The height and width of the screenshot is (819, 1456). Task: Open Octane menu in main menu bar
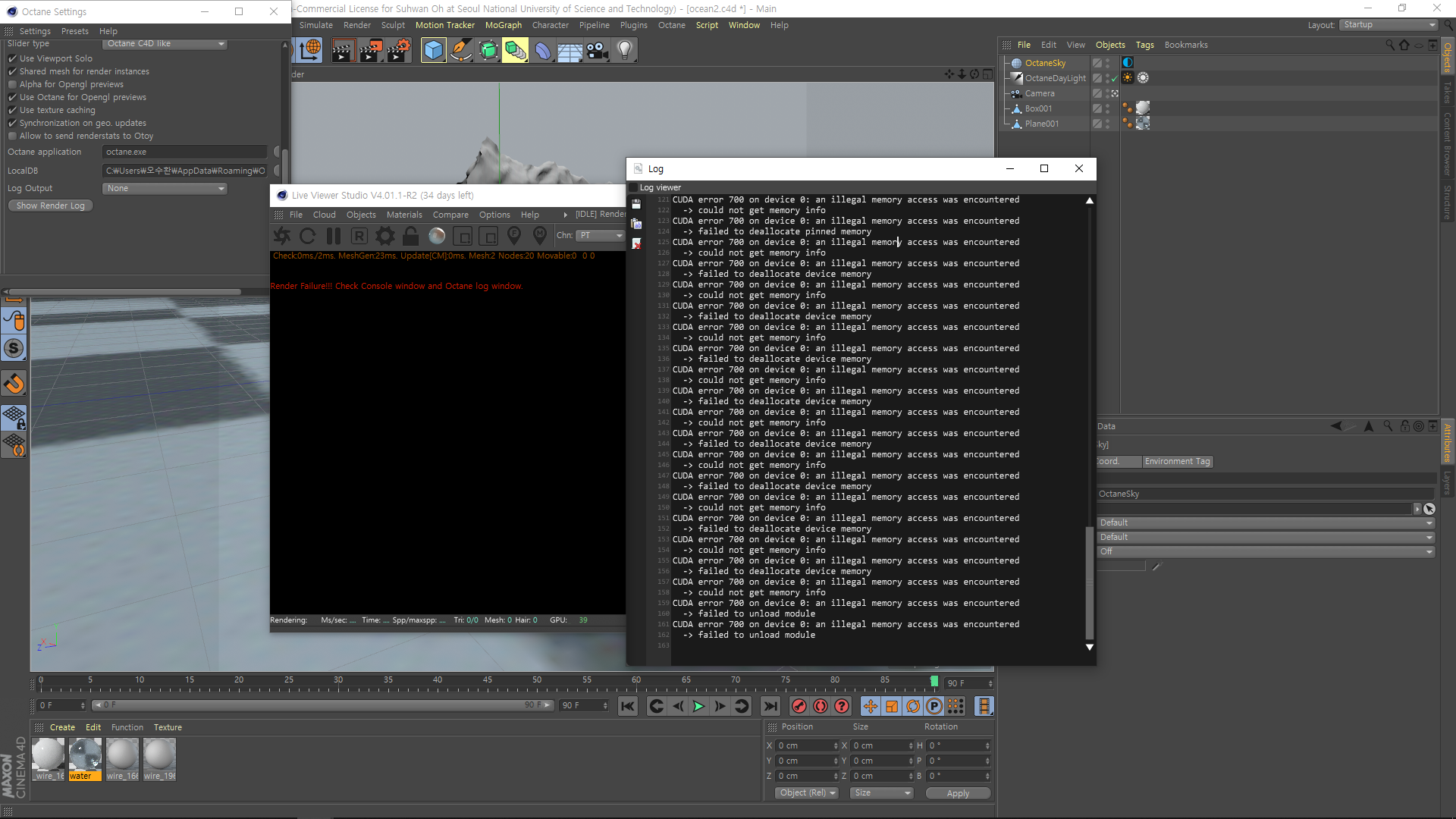672,26
